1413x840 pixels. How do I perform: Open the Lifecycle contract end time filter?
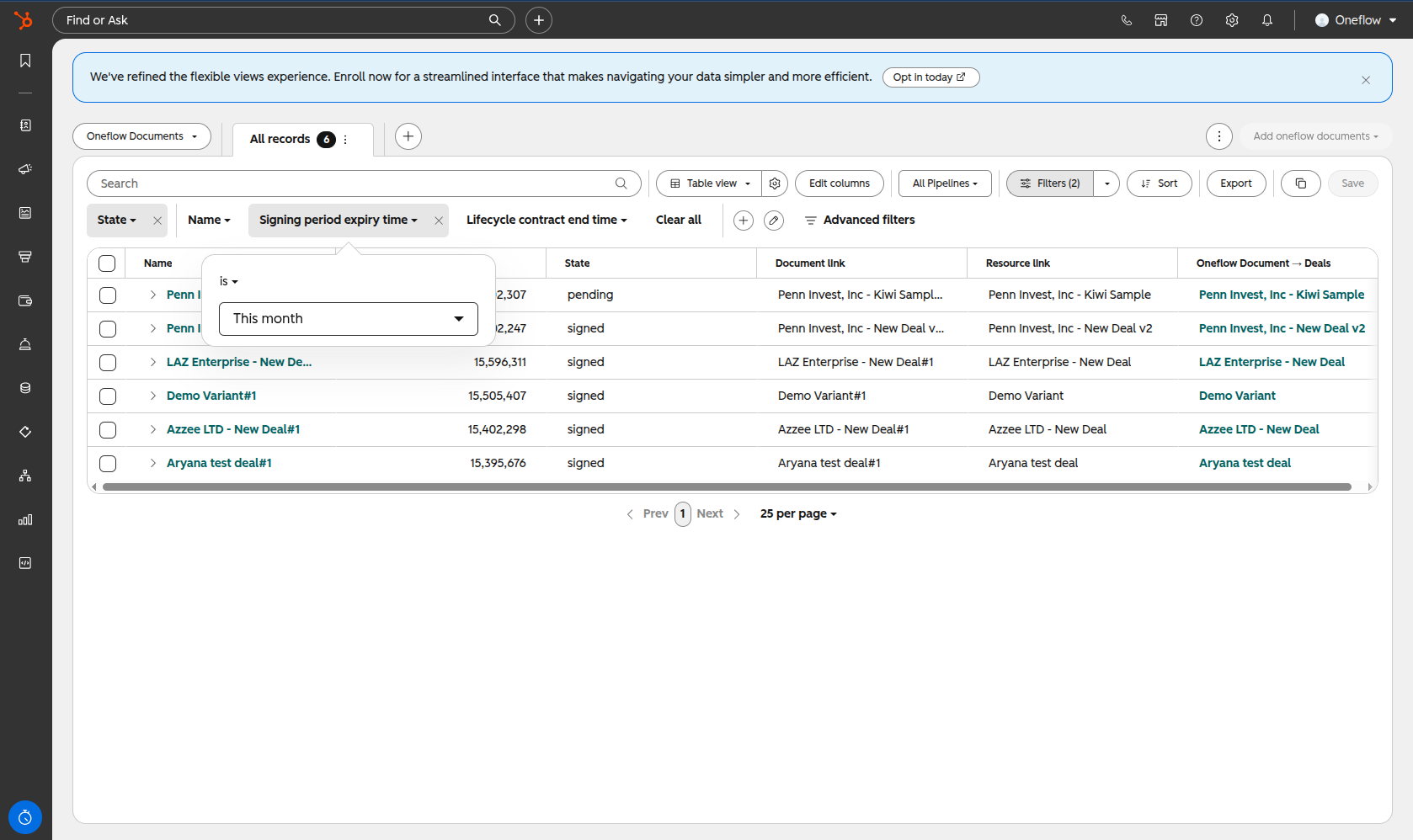point(547,220)
